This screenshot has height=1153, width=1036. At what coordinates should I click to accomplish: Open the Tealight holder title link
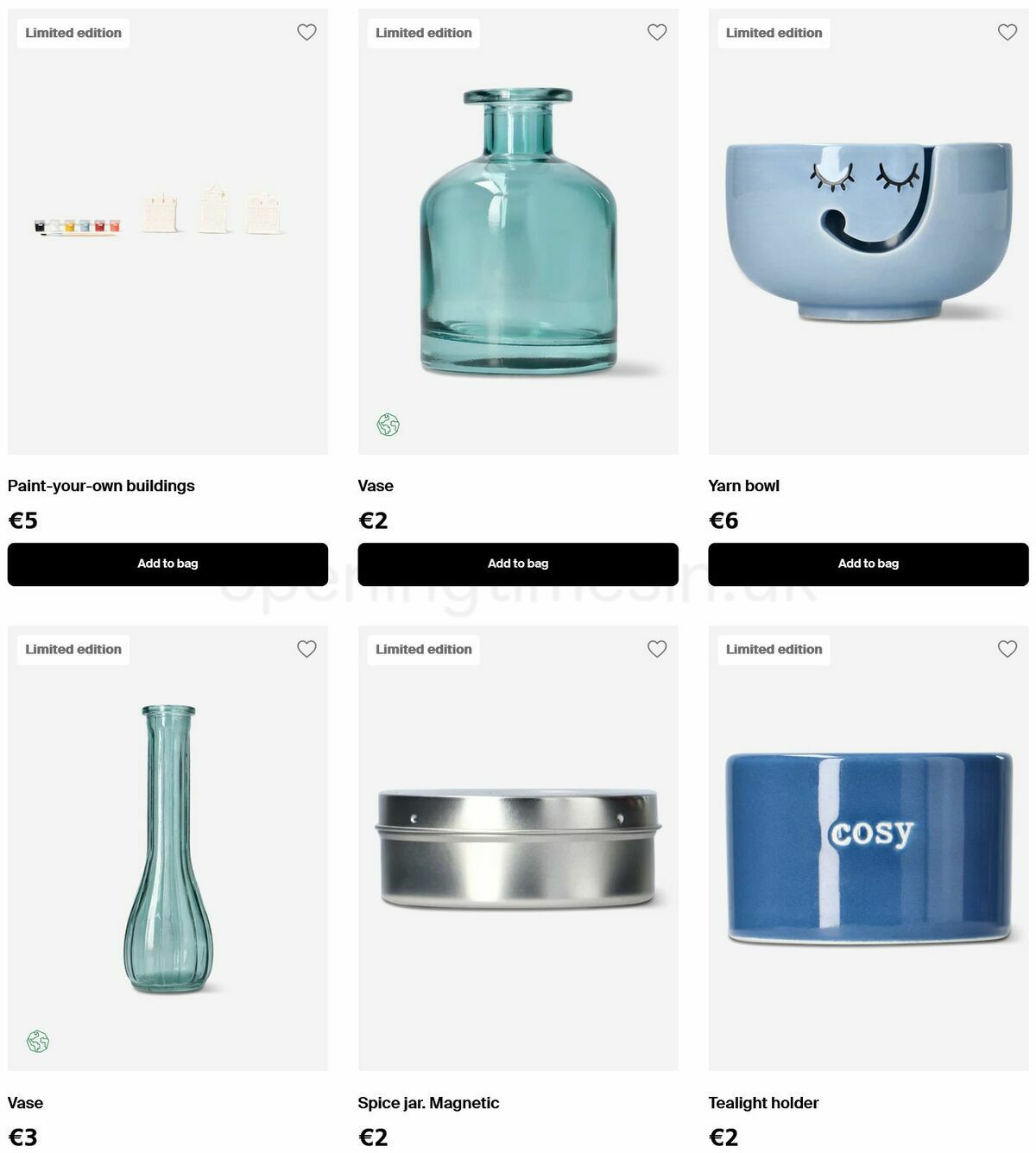[763, 1103]
